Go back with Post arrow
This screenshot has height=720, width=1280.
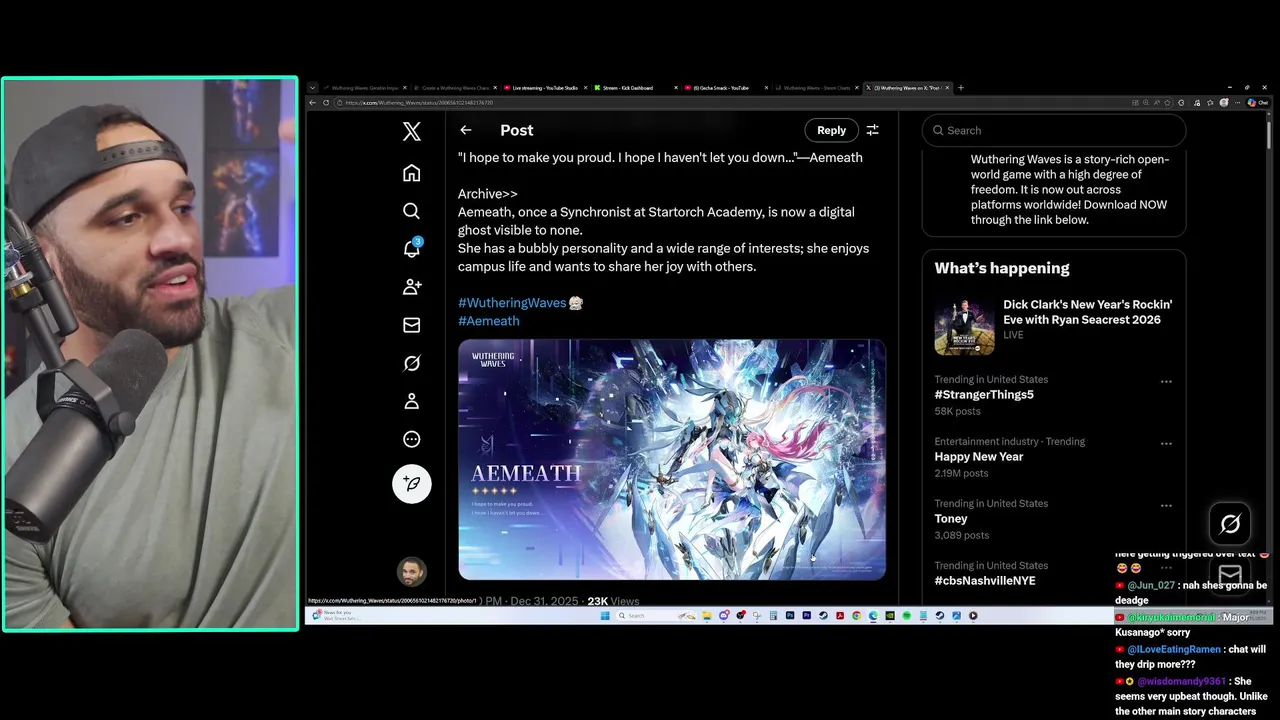(466, 130)
